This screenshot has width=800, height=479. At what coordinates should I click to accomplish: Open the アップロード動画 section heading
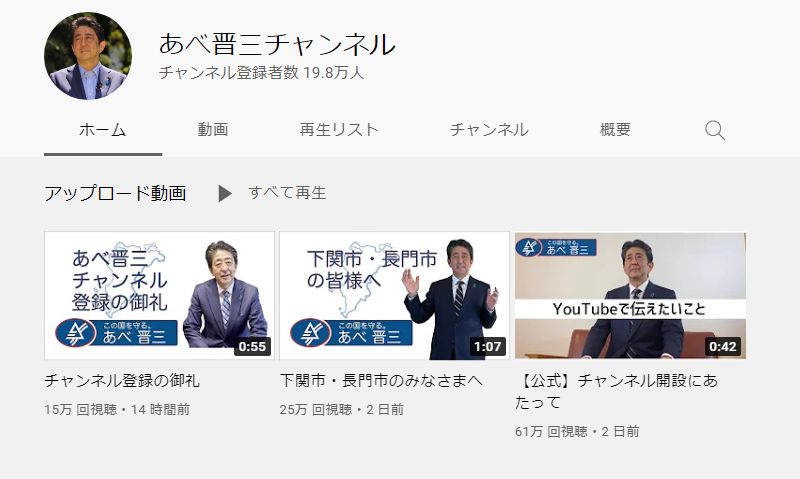coord(115,194)
